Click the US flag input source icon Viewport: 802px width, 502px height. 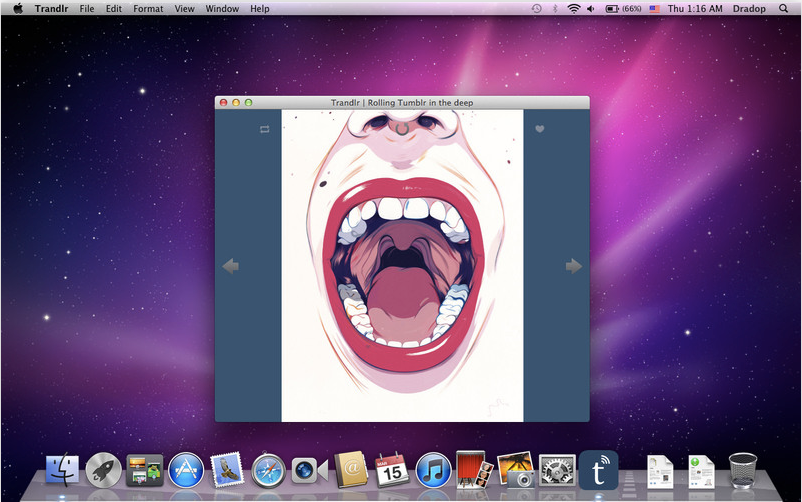pyautogui.click(x=654, y=9)
